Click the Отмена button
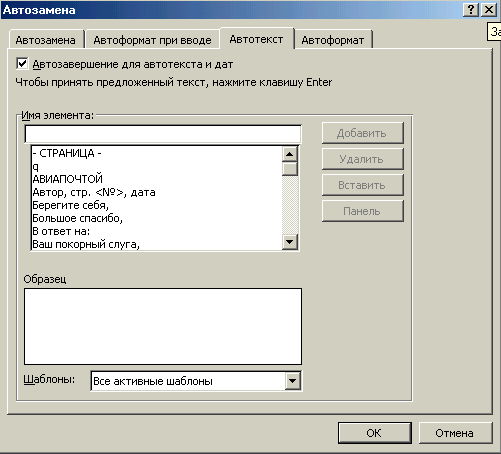501x454 pixels. tap(455, 433)
